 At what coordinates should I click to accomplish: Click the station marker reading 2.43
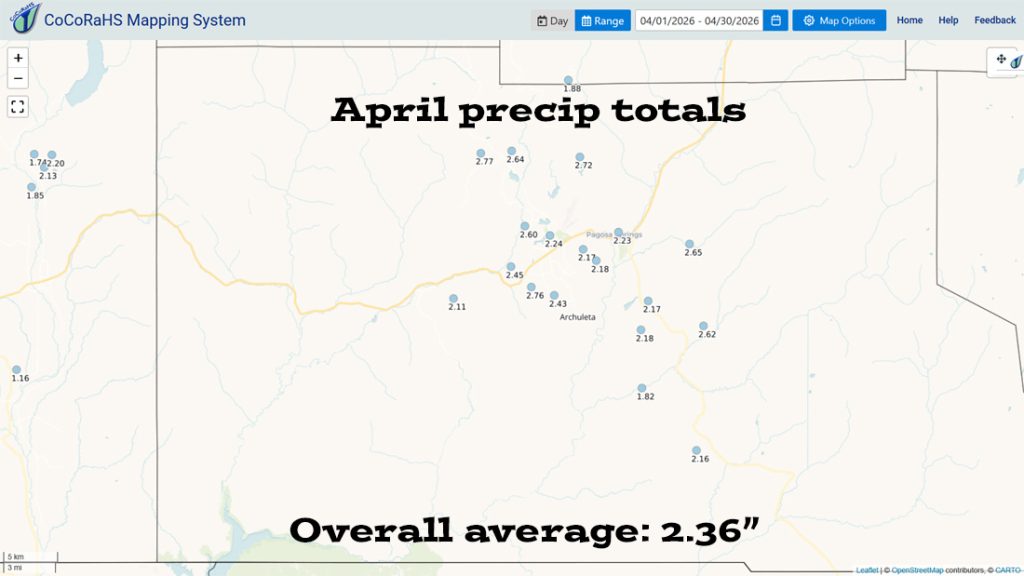(554, 295)
